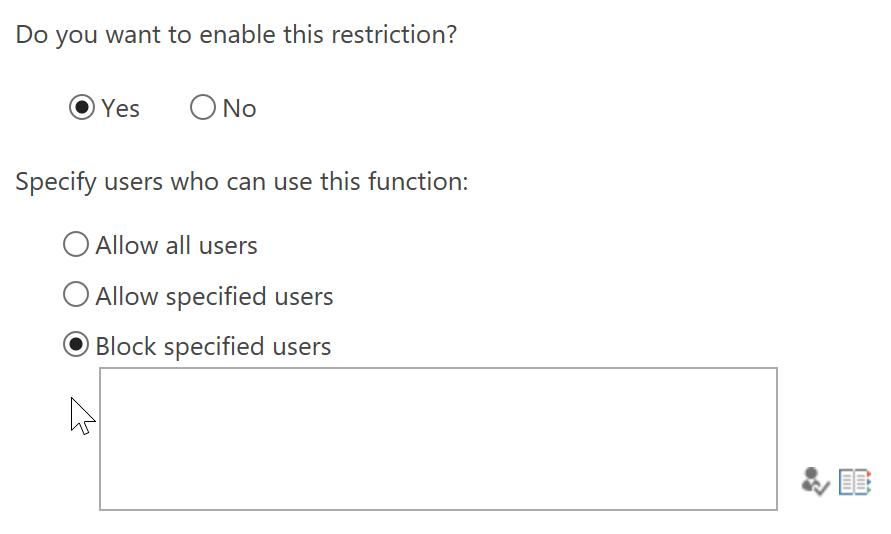Click the "Block specified users" label text
This screenshot has width=891, height=534.
213,347
